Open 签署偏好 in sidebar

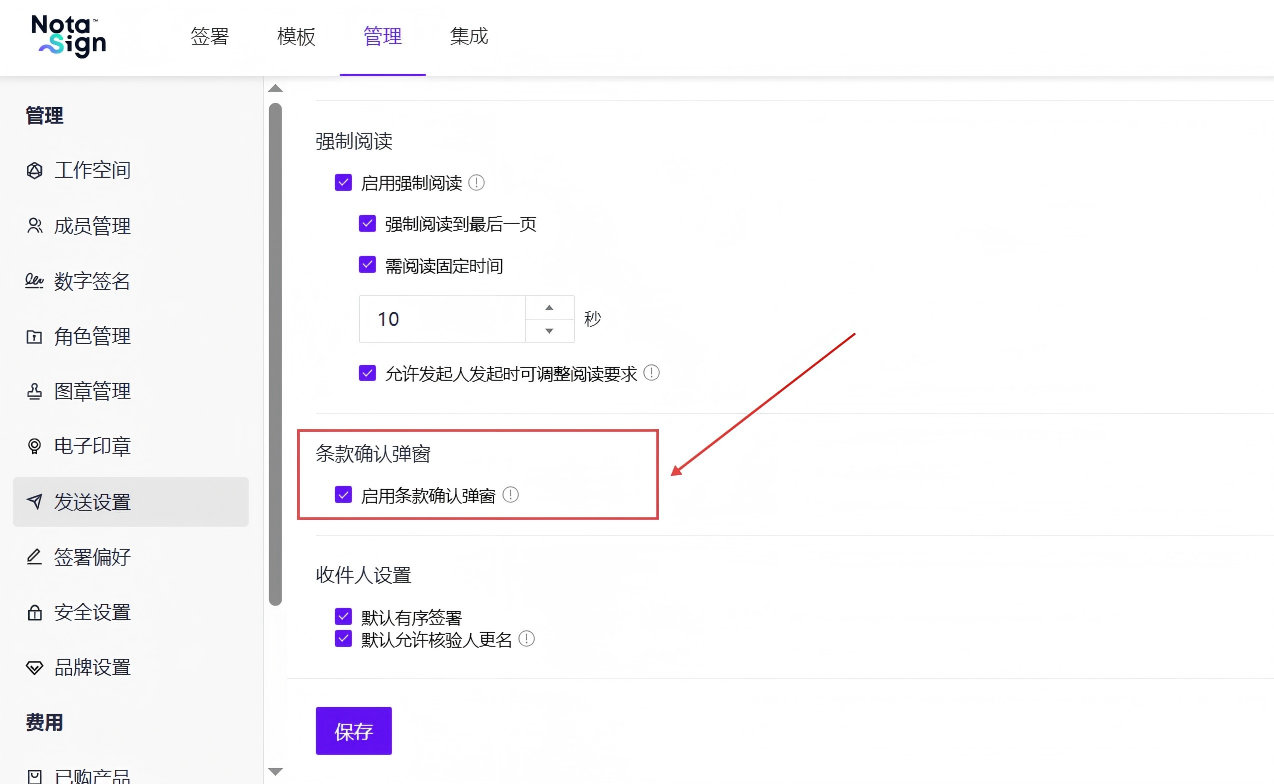coord(131,557)
